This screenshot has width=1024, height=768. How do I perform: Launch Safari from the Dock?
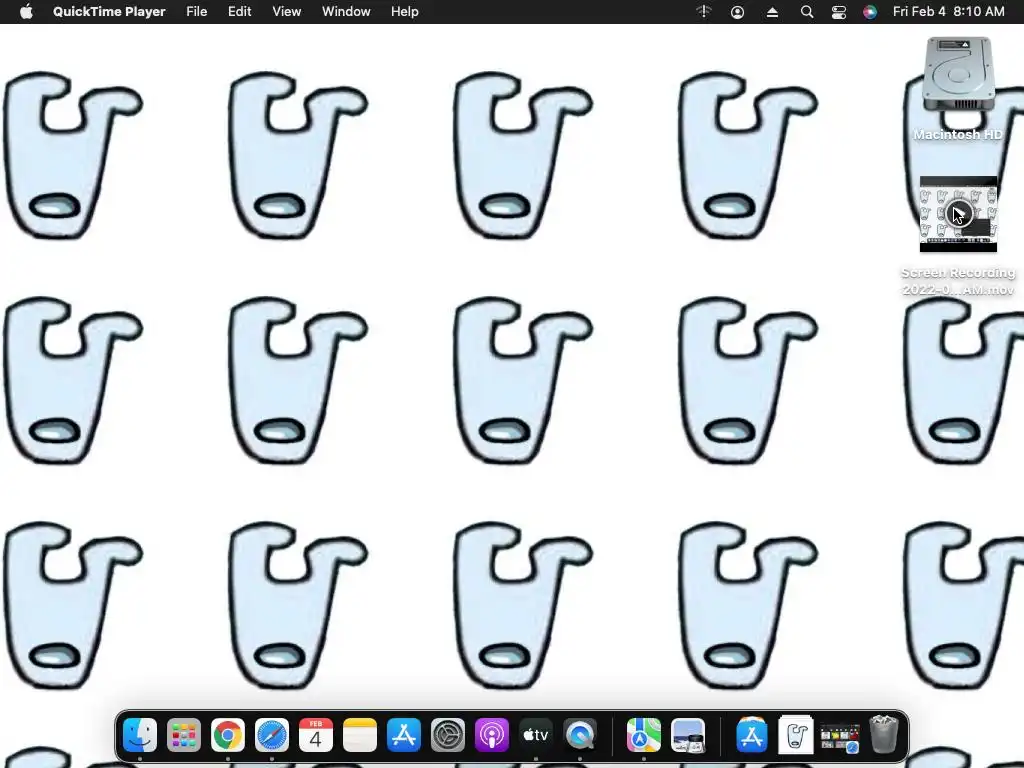[x=272, y=735]
